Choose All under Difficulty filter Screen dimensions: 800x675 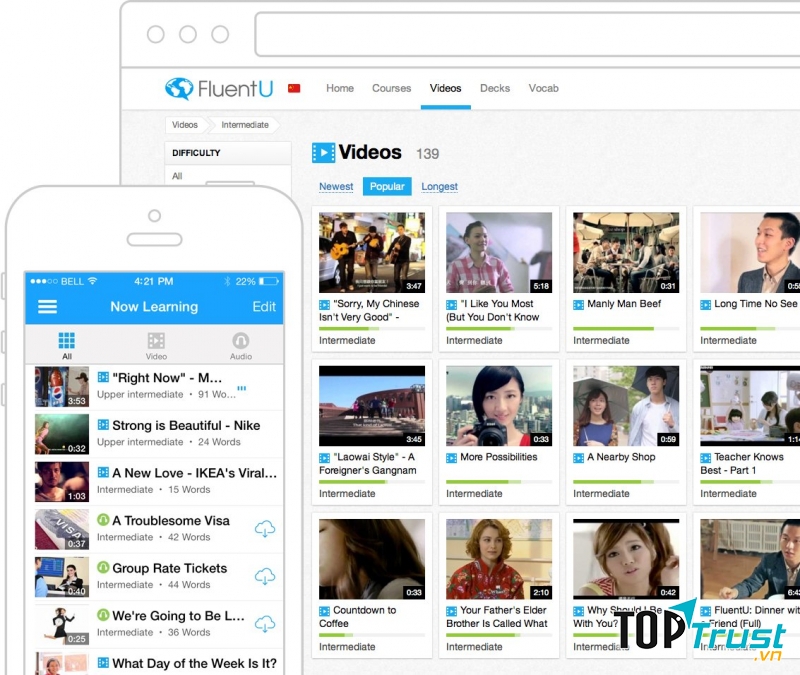click(x=178, y=176)
